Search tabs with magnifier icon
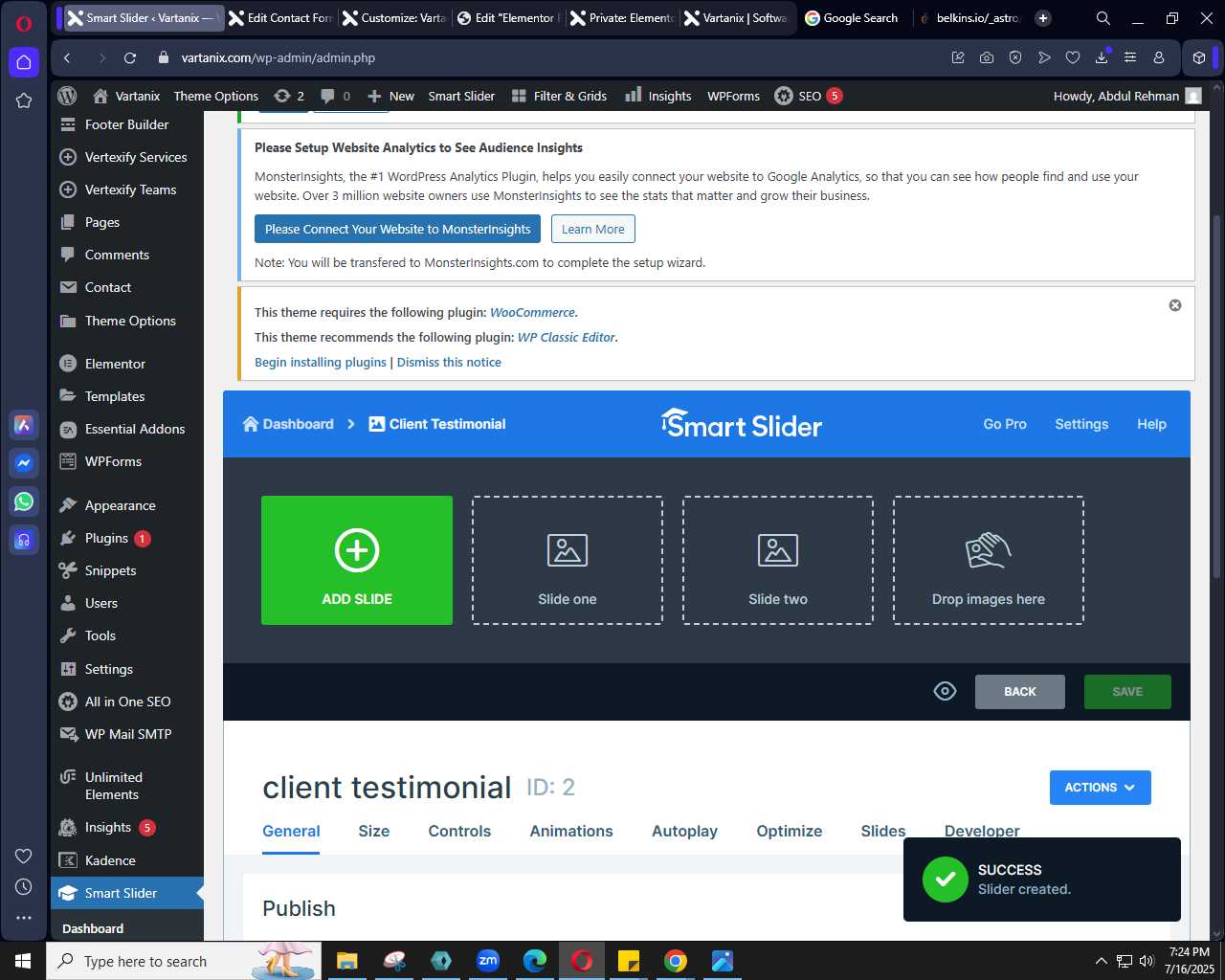The width and height of the screenshot is (1225, 980). pos(1103,18)
